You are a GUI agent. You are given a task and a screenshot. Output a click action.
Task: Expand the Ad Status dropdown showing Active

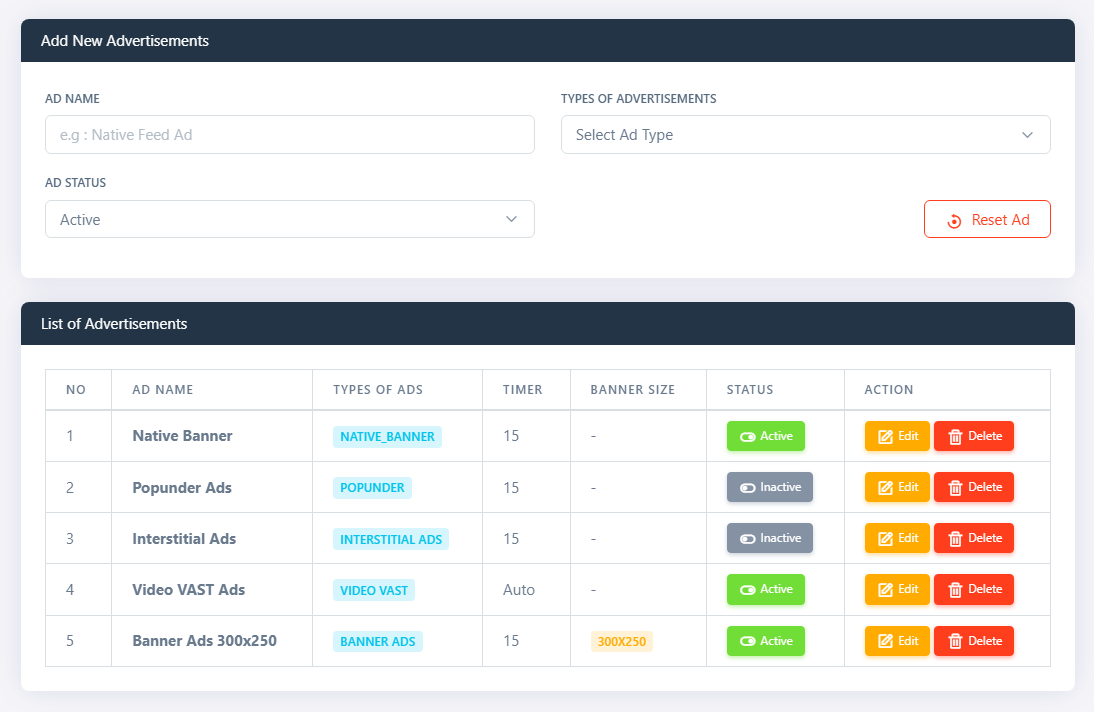(x=290, y=219)
